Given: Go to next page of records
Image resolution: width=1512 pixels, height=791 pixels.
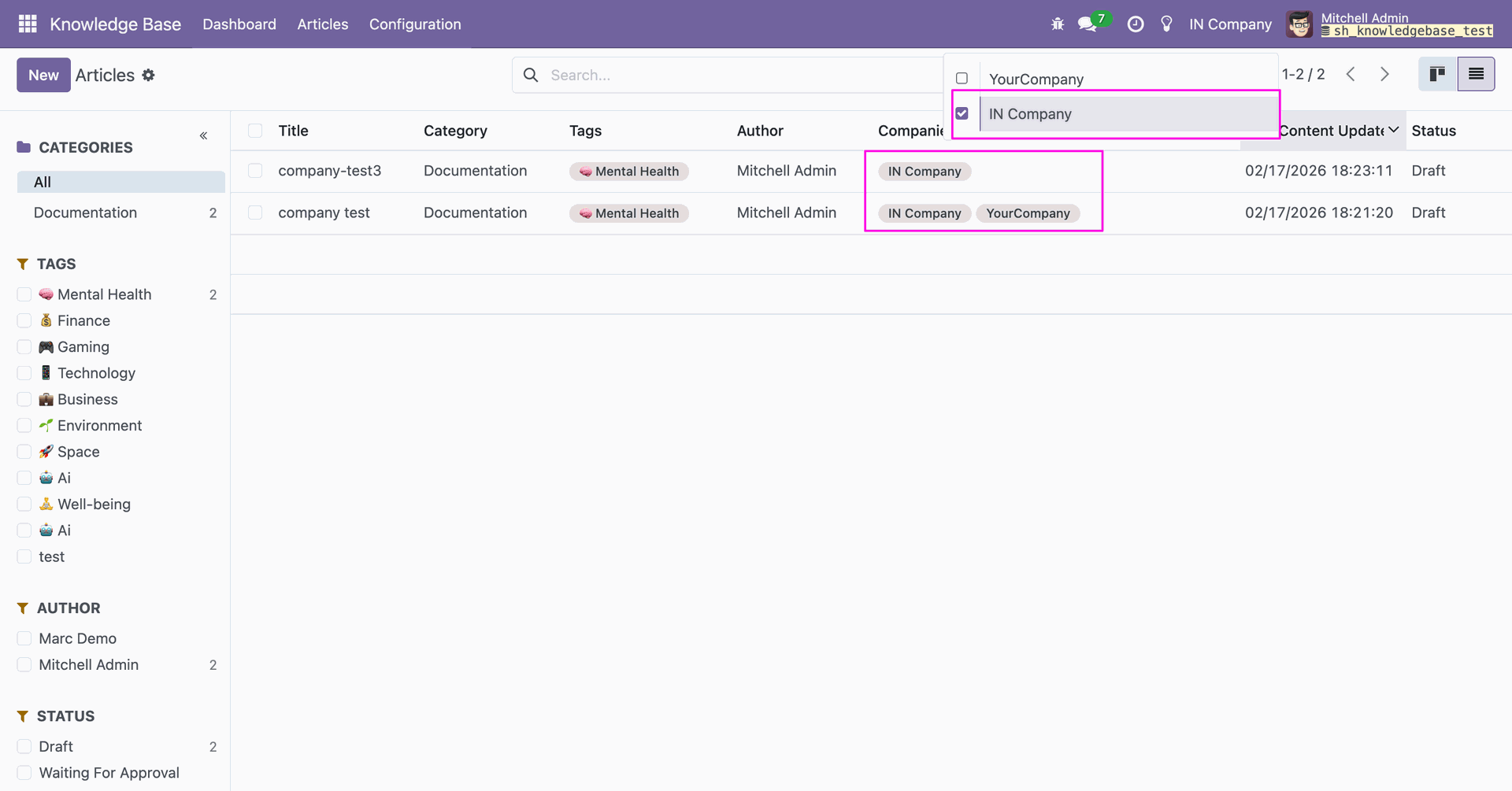Looking at the screenshot, I should [x=1384, y=74].
